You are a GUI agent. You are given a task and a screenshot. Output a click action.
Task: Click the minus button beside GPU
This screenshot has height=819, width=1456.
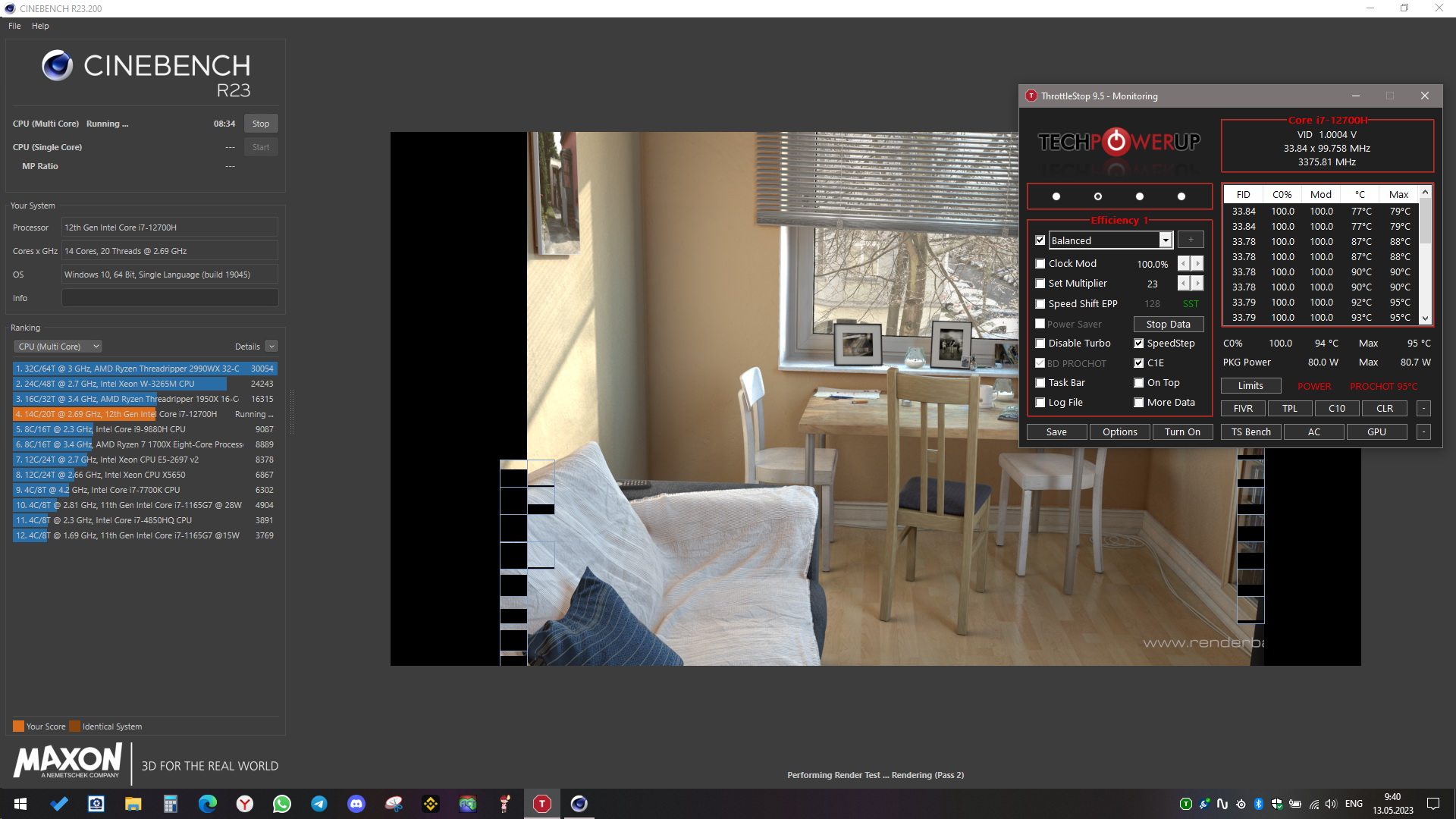[1424, 432]
